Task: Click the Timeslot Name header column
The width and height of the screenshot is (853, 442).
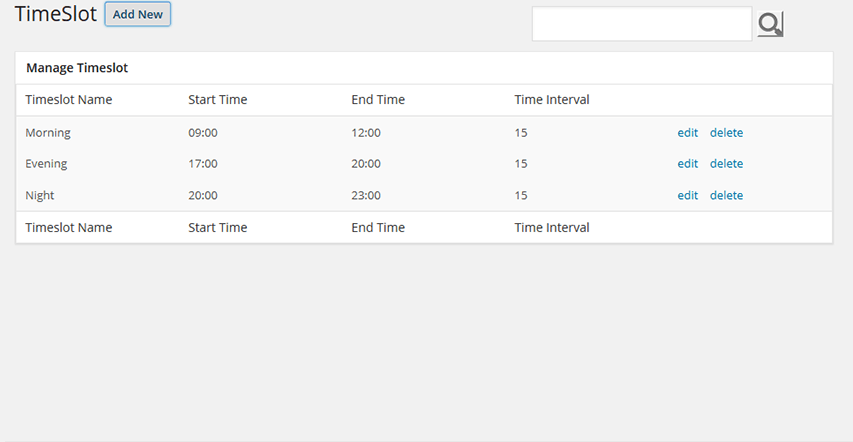Action: 69,100
